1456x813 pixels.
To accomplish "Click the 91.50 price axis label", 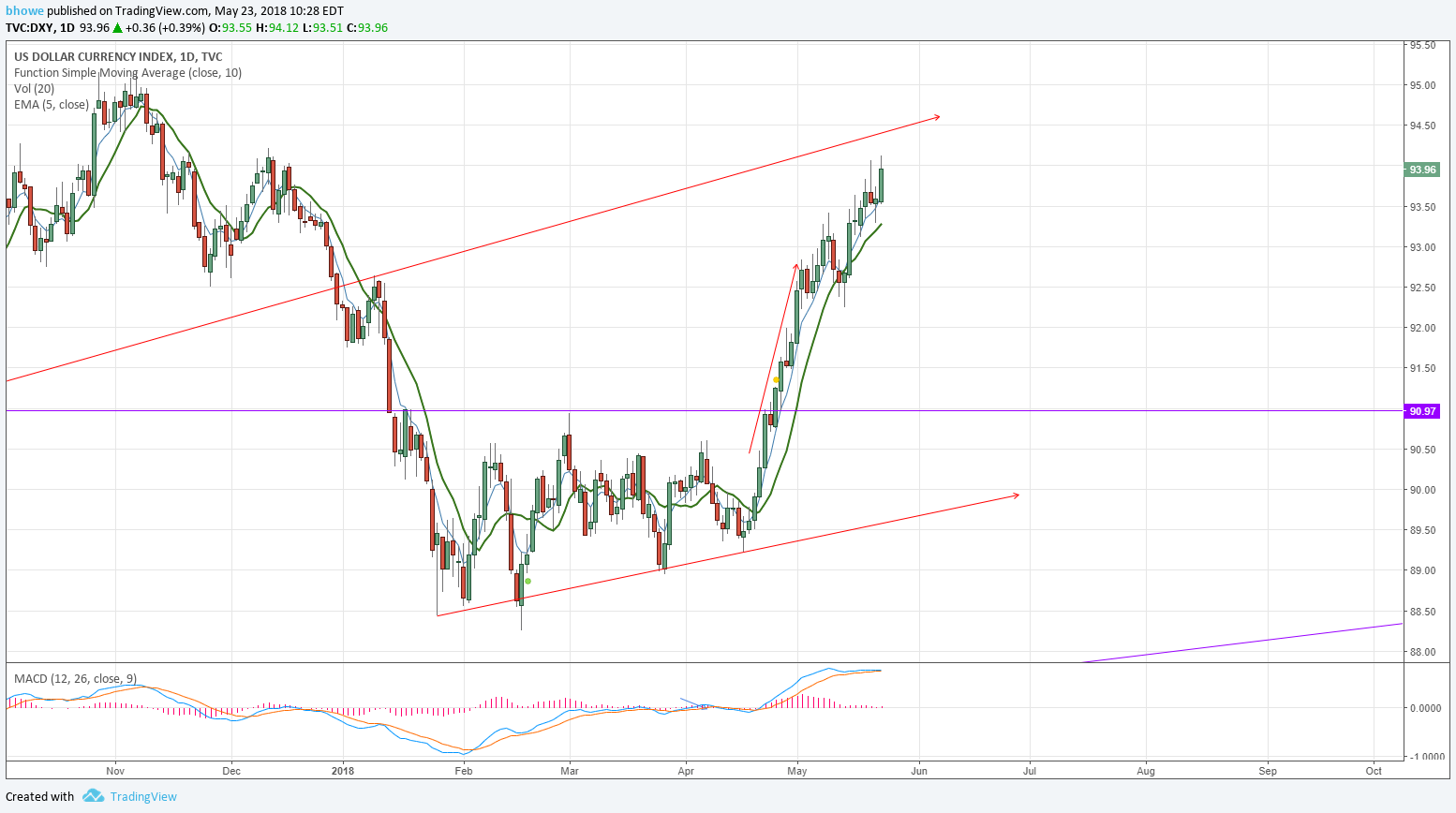I will click(x=1422, y=368).
